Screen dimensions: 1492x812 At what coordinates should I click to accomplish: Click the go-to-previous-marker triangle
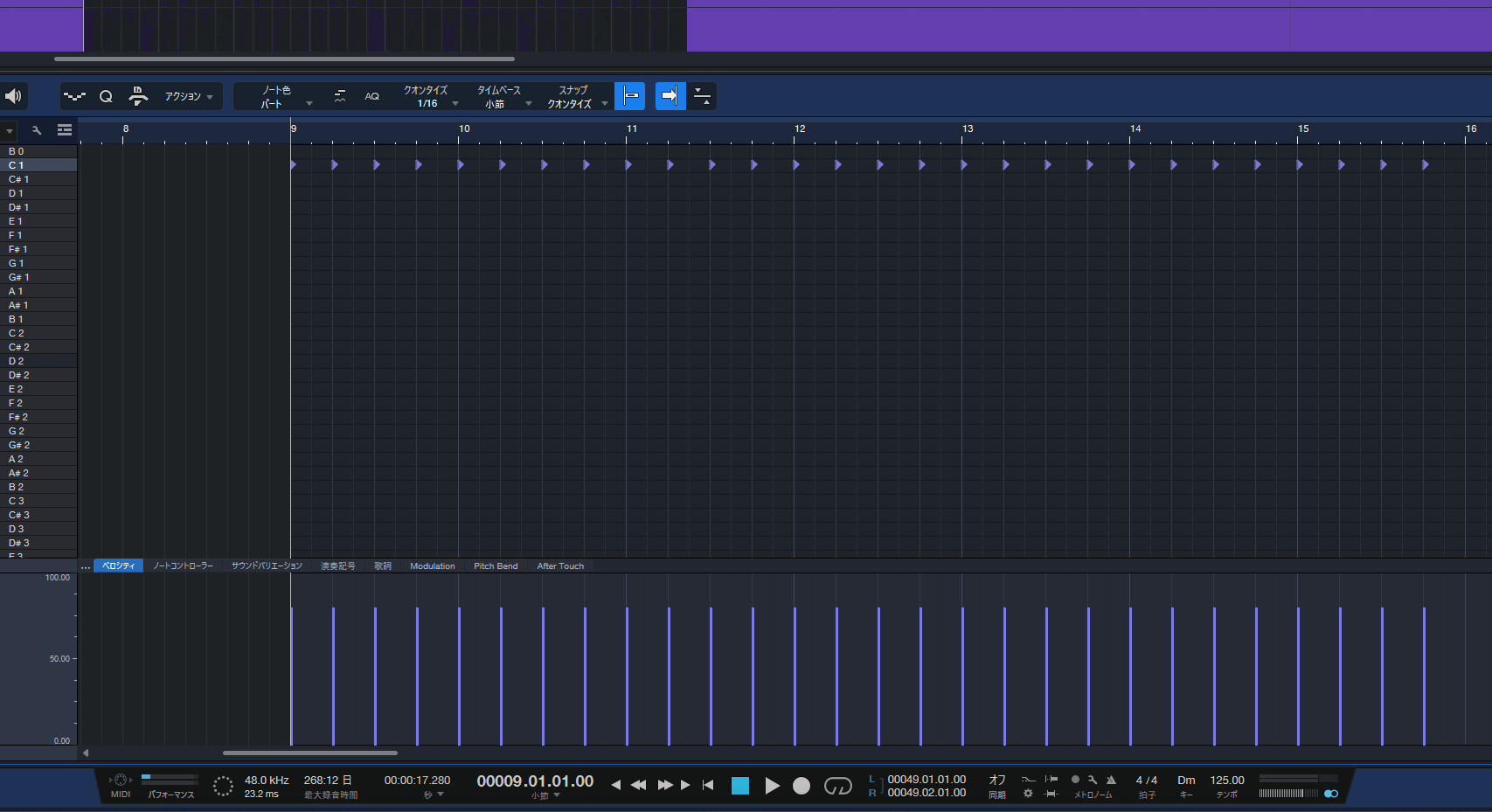(615, 785)
